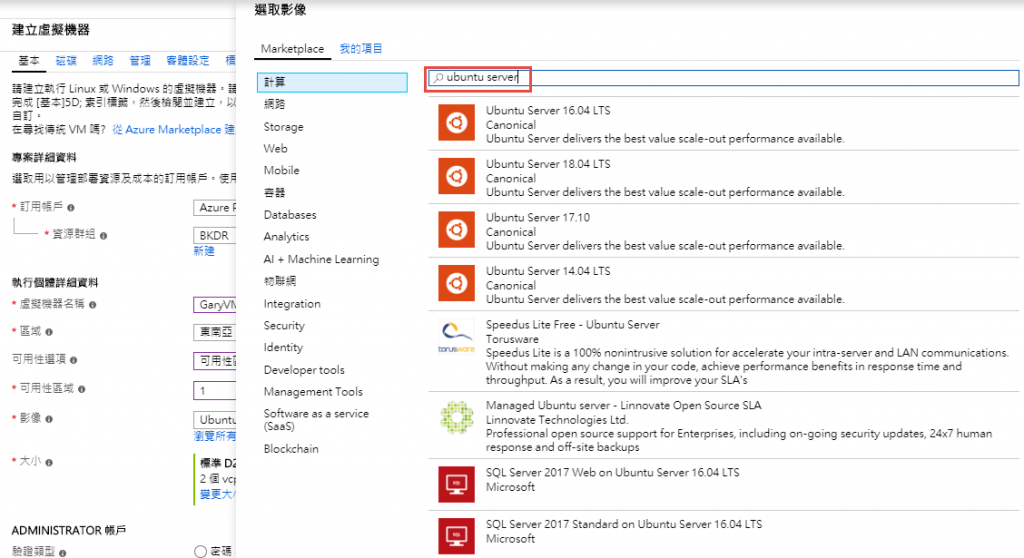Click the 瀏覽所有 images link

[x=215, y=436]
